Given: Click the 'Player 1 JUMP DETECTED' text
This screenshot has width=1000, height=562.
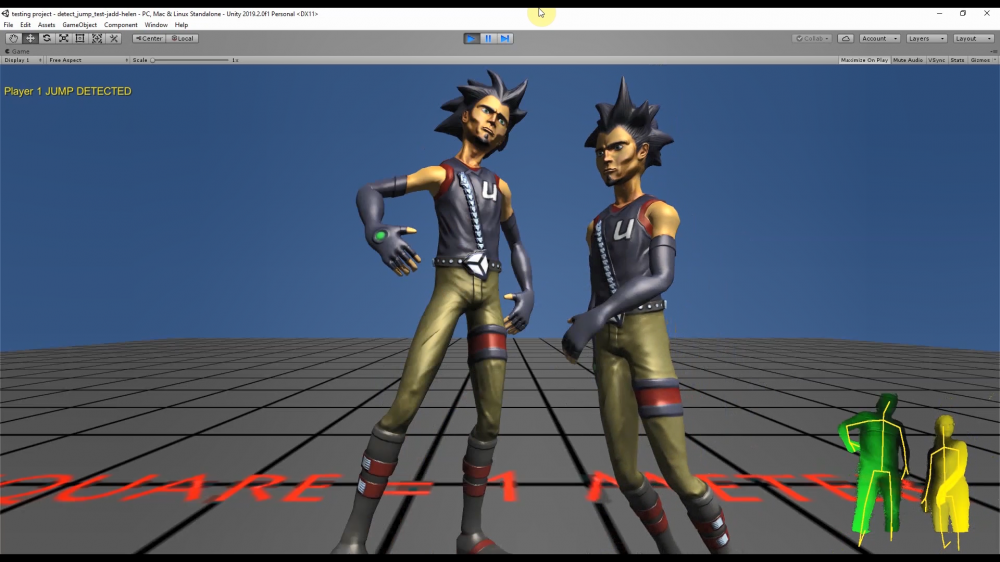Looking at the screenshot, I should (68, 91).
